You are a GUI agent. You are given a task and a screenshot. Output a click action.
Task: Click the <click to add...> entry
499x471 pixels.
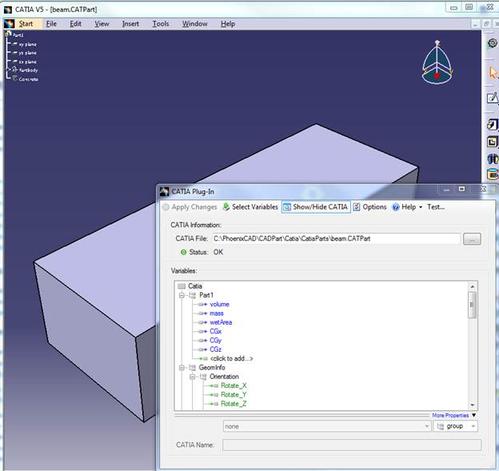pyautogui.click(x=232, y=359)
